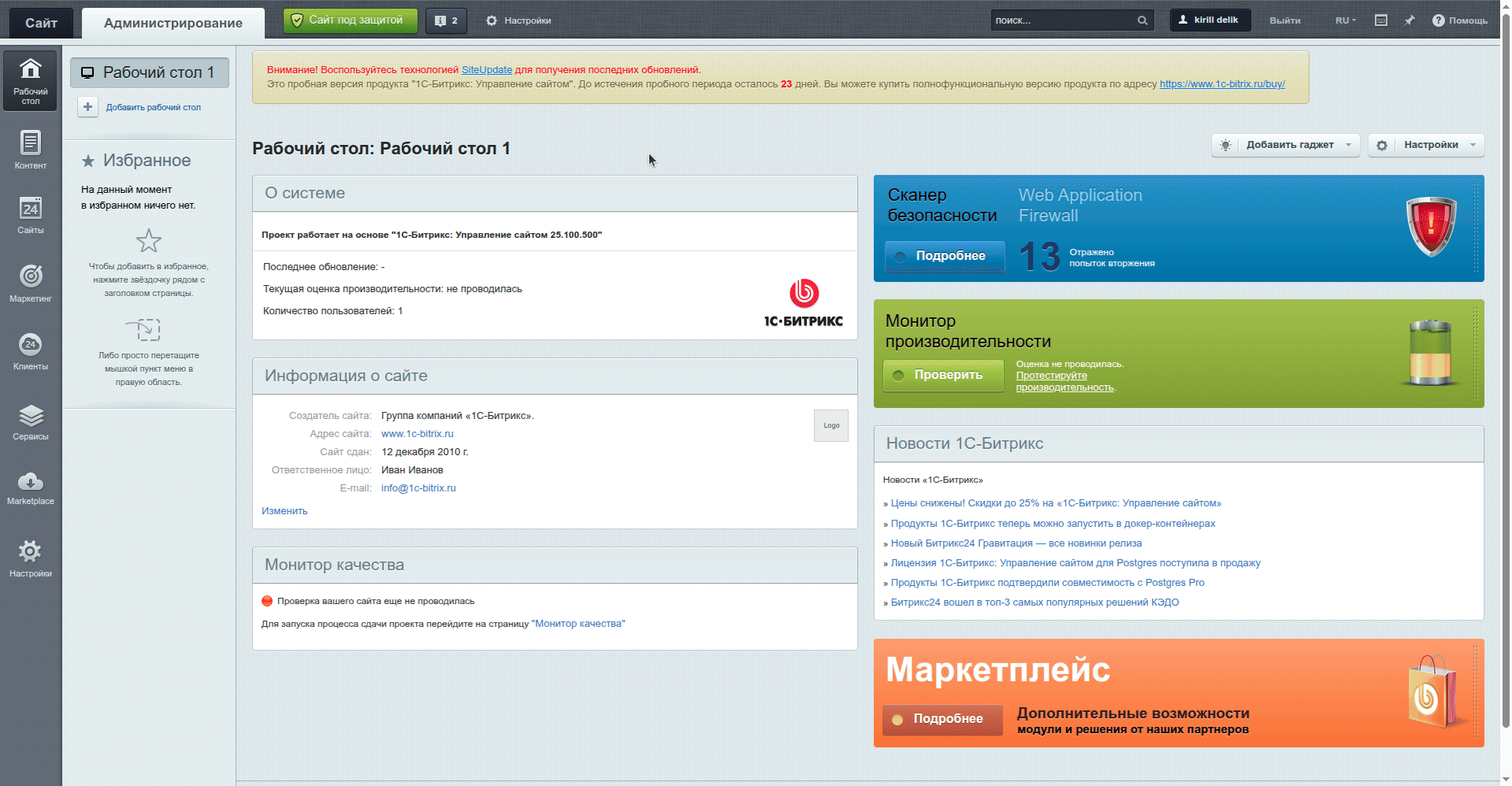This screenshot has width=1512, height=786.
Task: Click Подробнее in the Маркетплейс banner
Action: (942, 719)
